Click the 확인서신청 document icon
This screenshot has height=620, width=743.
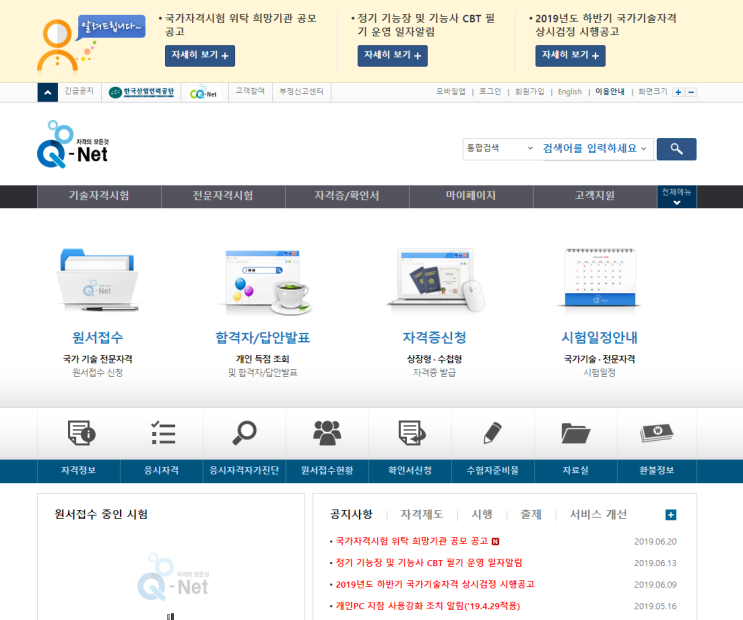coord(412,433)
